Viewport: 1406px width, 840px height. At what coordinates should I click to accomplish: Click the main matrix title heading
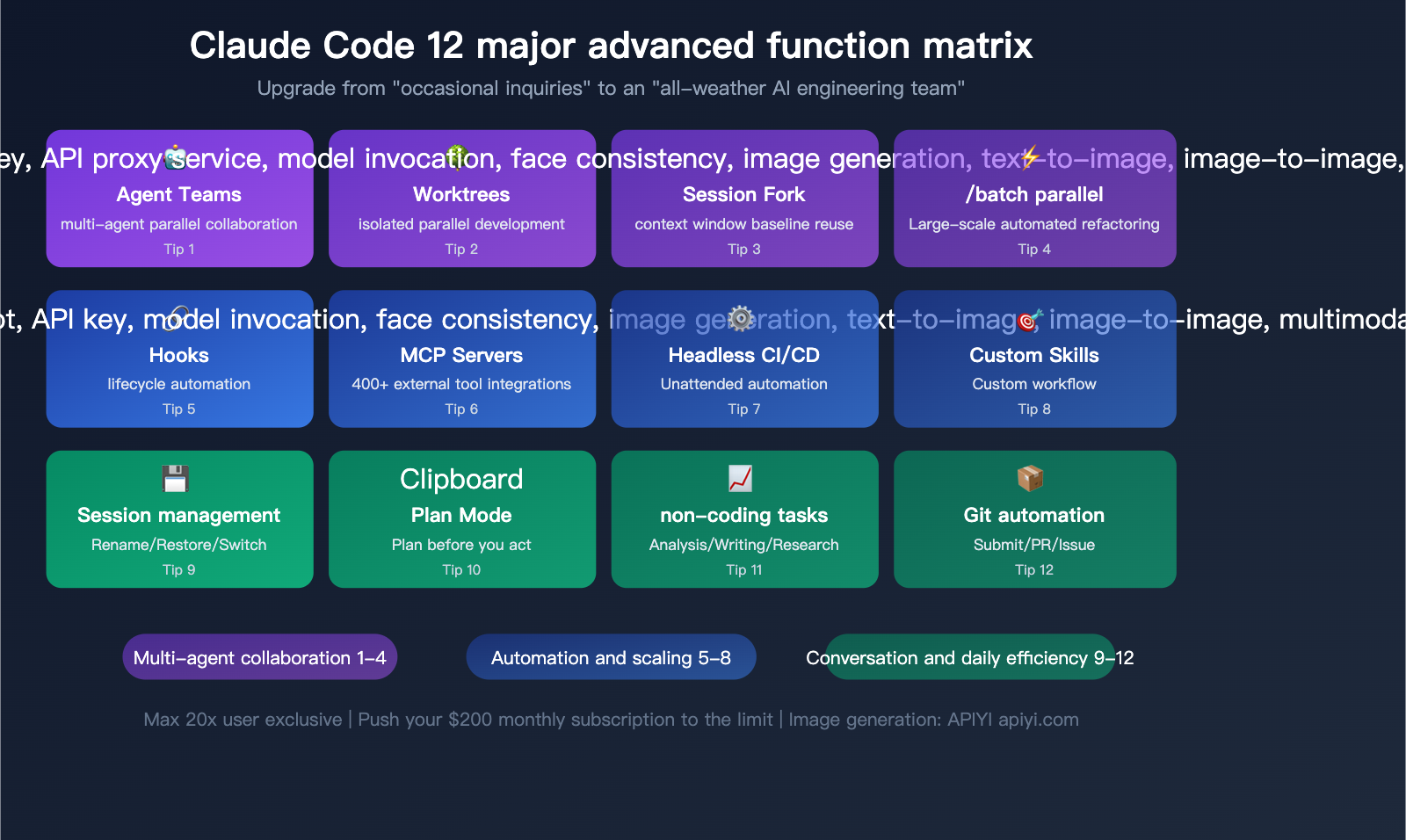pyautogui.click(x=611, y=45)
